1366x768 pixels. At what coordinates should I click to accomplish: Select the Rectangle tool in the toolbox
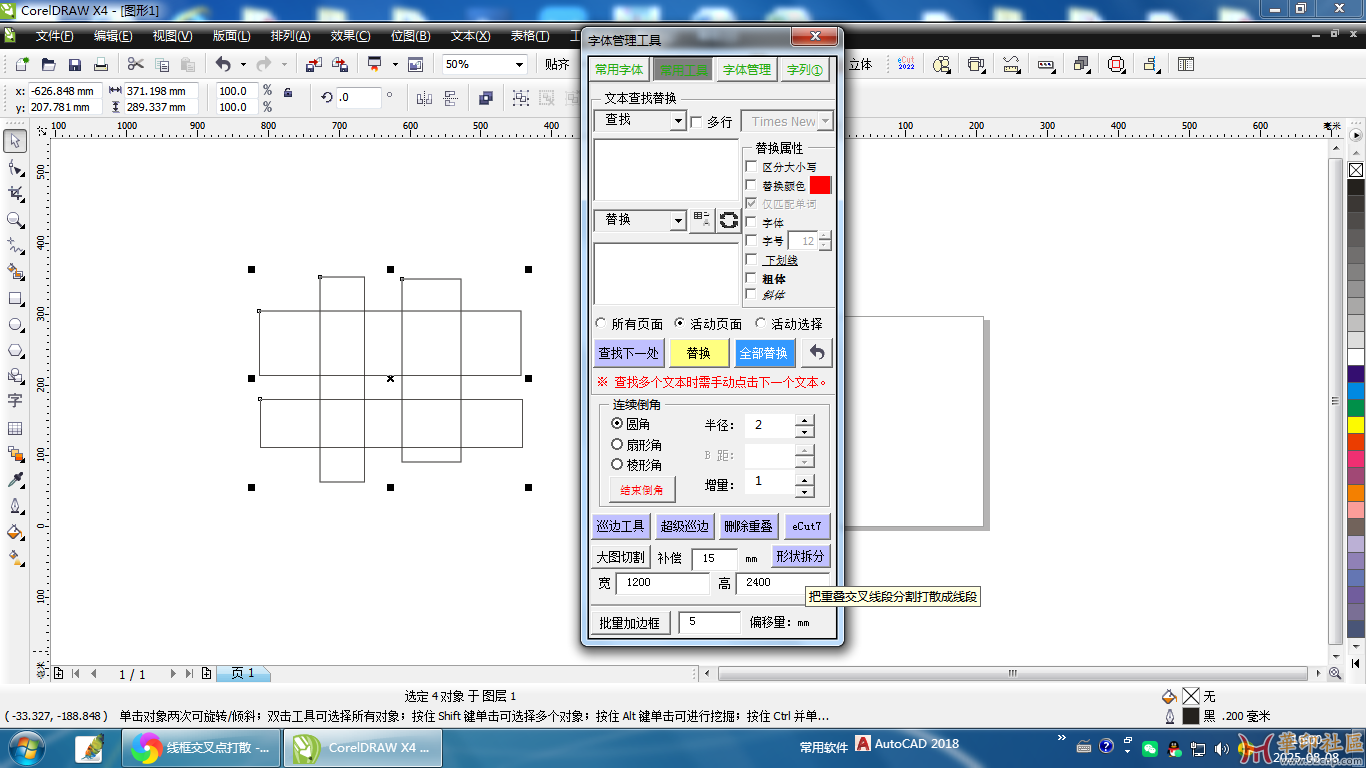[x=15, y=298]
